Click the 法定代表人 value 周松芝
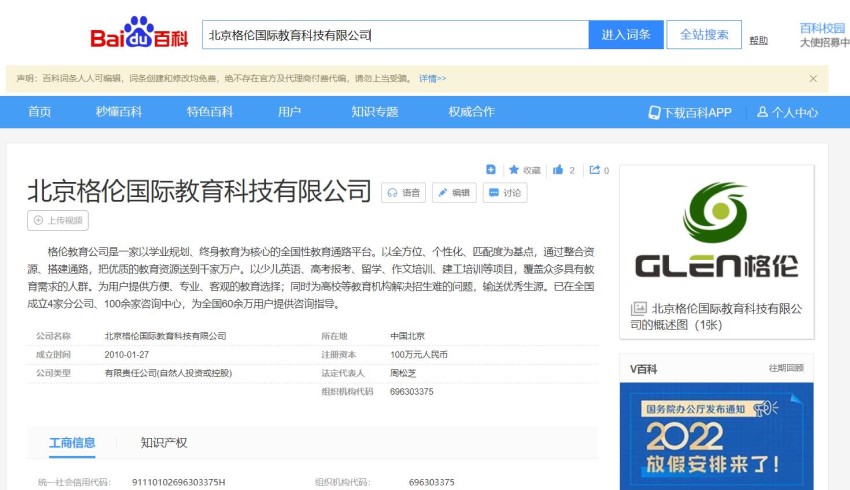 403,373
